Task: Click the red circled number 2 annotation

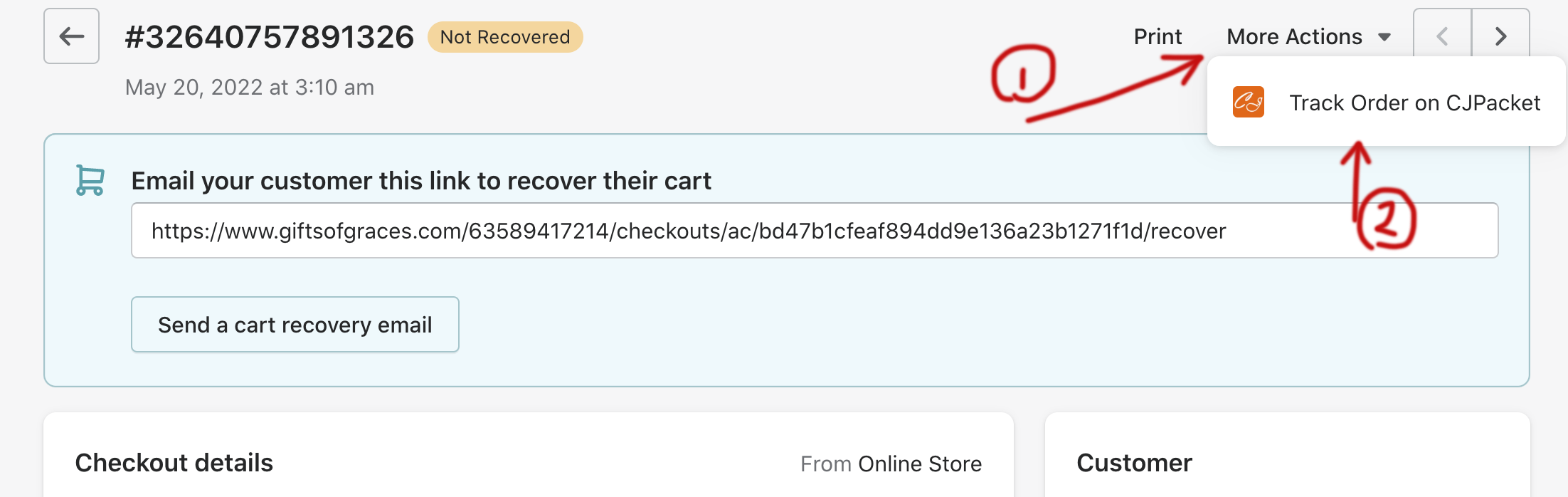Action: [1386, 219]
